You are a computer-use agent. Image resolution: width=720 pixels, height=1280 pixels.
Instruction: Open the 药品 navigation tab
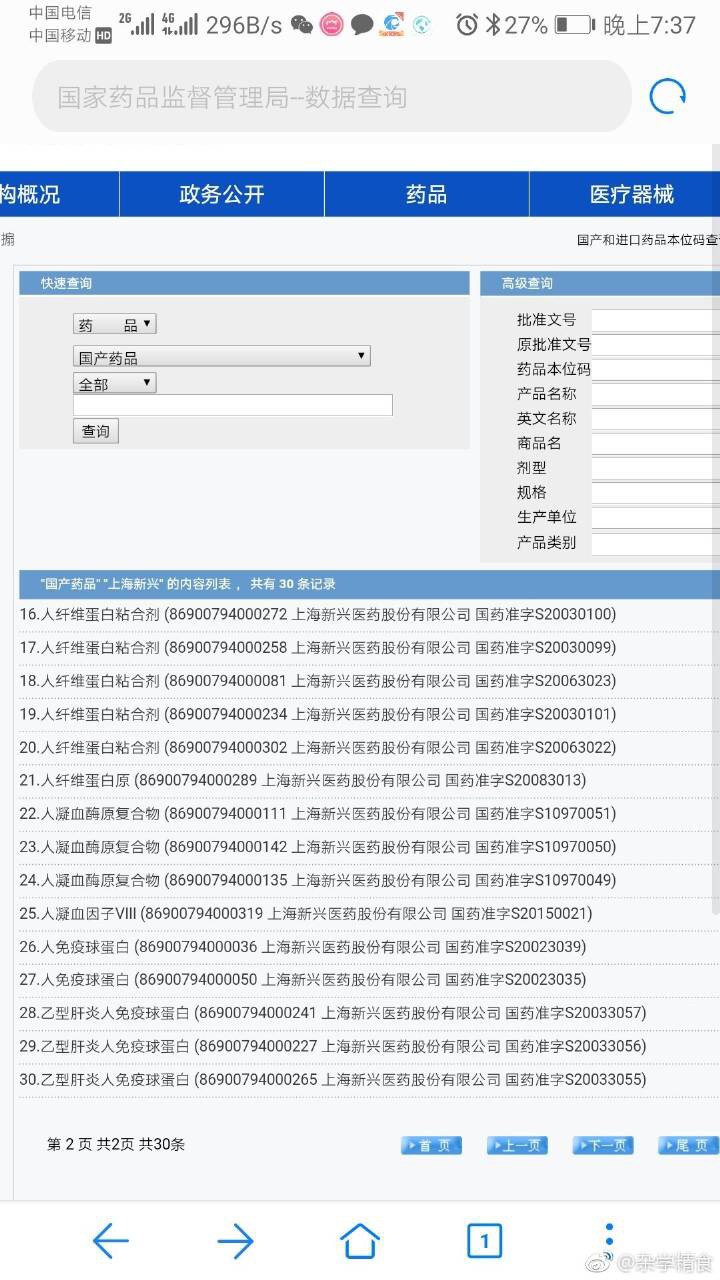pyautogui.click(x=427, y=194)
